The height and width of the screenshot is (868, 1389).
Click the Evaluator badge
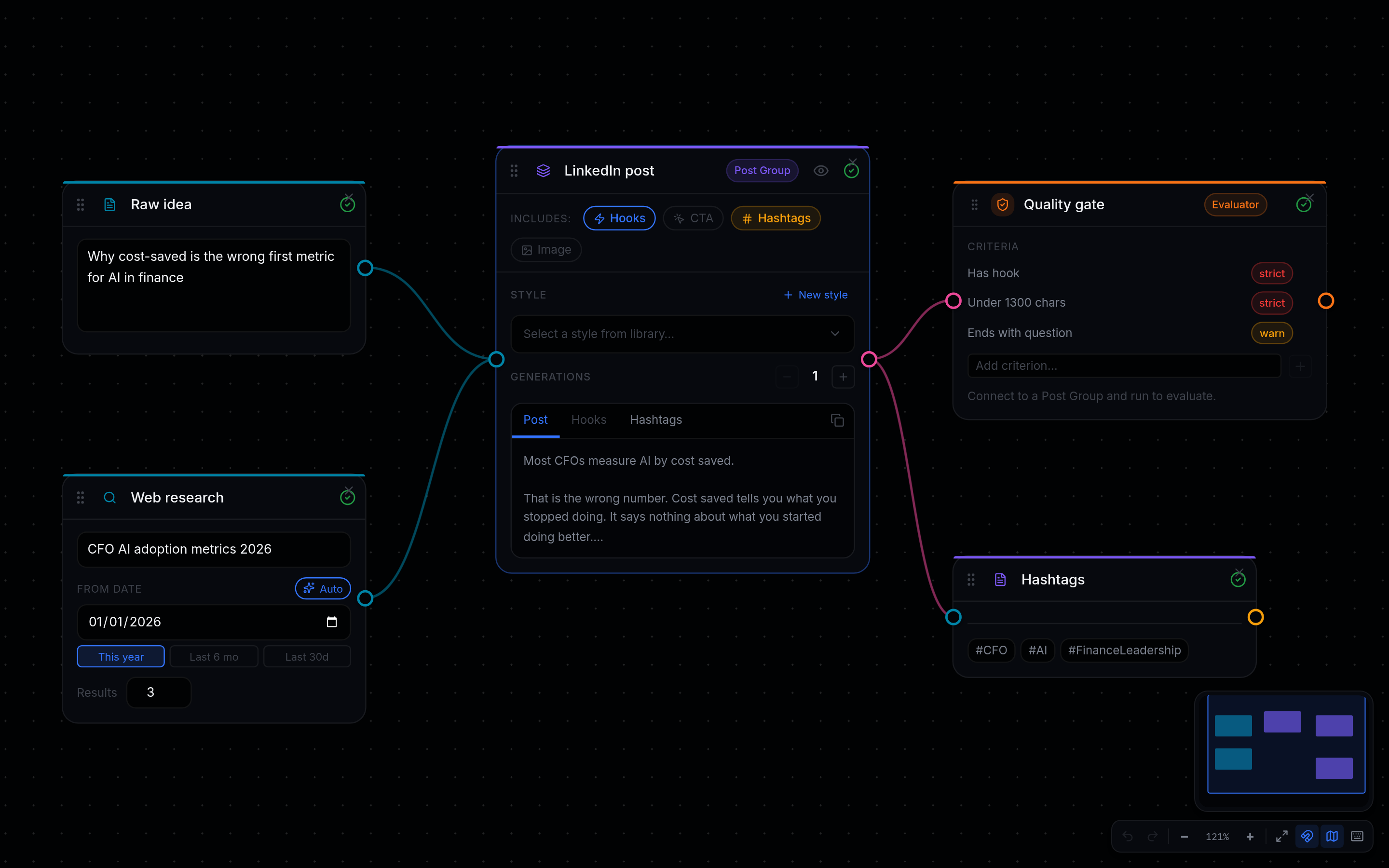click(1235, 204)
